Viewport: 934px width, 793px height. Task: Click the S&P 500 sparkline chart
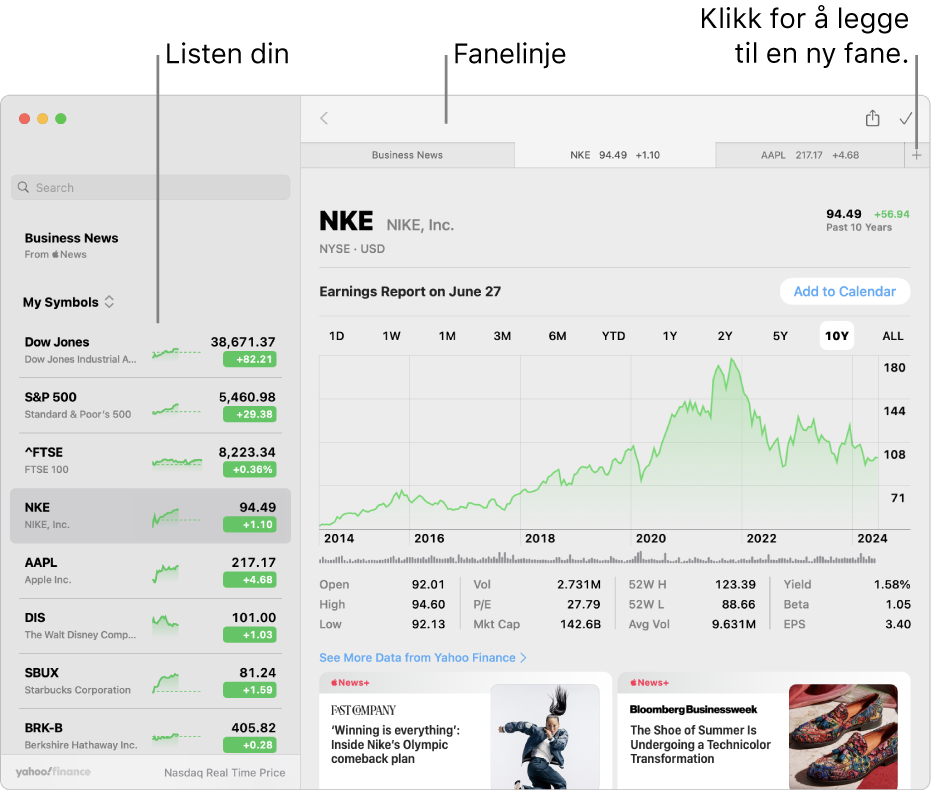176,409
